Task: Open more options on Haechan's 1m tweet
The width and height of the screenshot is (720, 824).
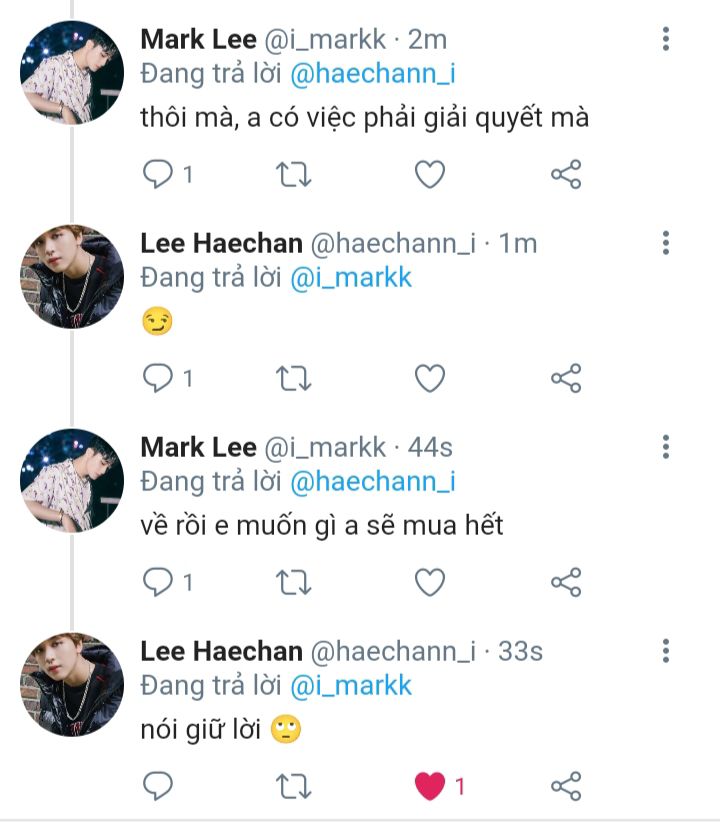Action: [666, 243]
